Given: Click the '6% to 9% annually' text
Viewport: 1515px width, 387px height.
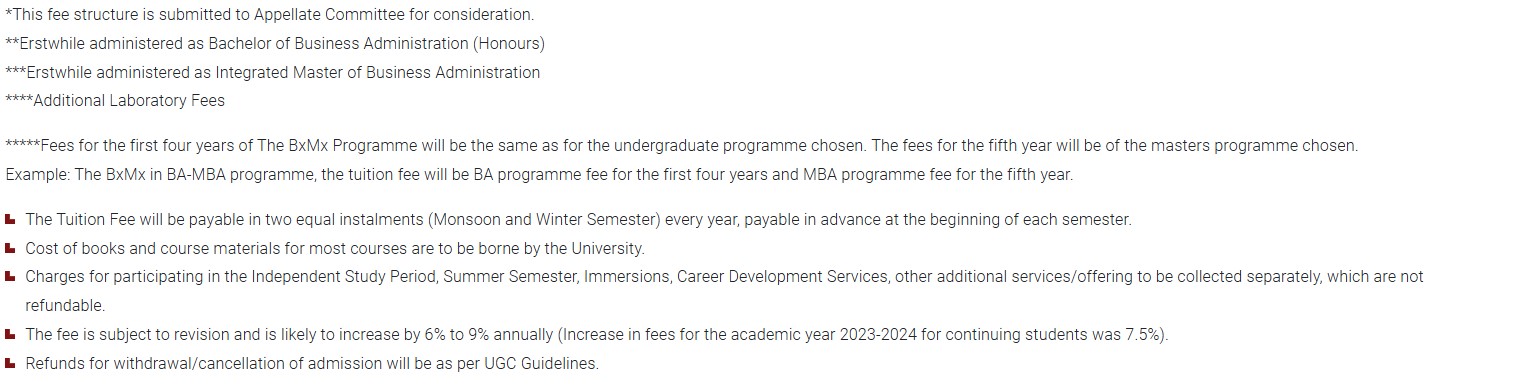Looking at the screenshot, I should pyautogui.click(x=487, y=335).
